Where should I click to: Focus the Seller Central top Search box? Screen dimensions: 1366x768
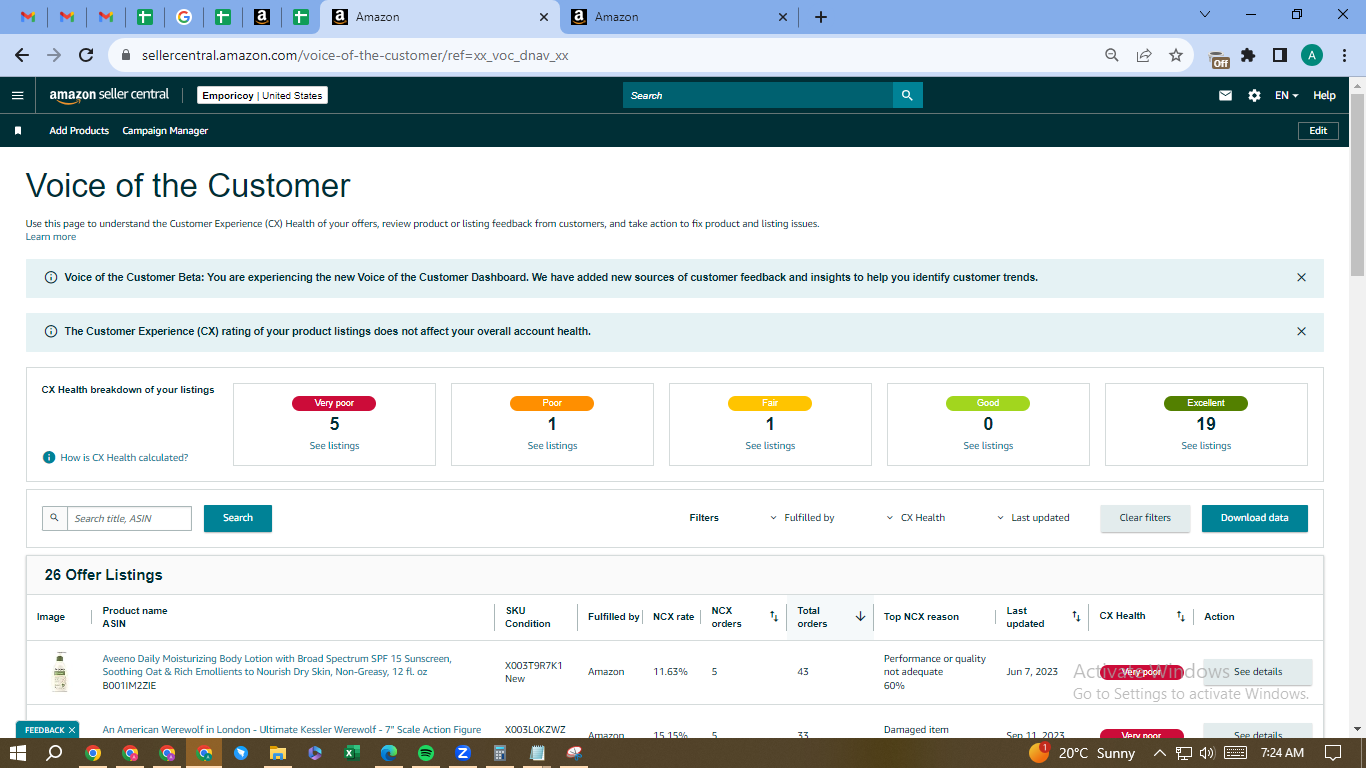pyautogui.click(x=758, y=95)
